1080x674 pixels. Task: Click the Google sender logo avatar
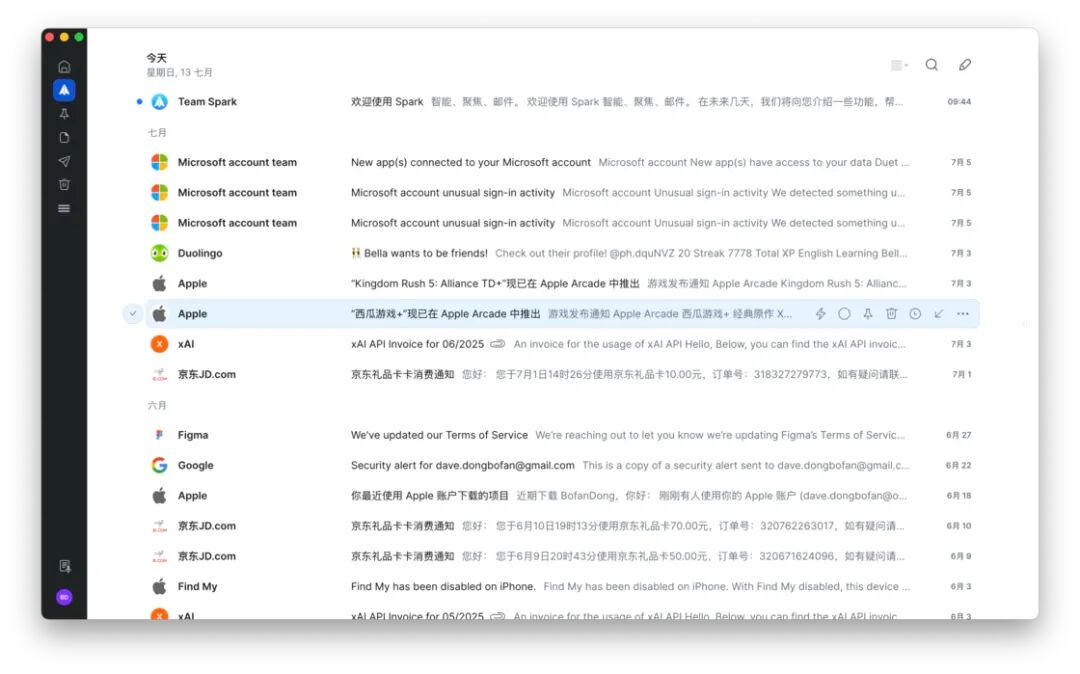point(159,465)
